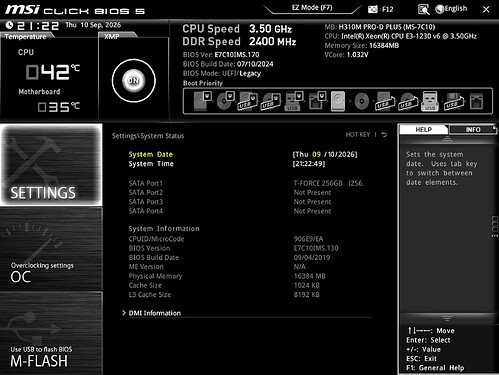
Task: Open the HOT KEY menu
Action: (358, 135)
